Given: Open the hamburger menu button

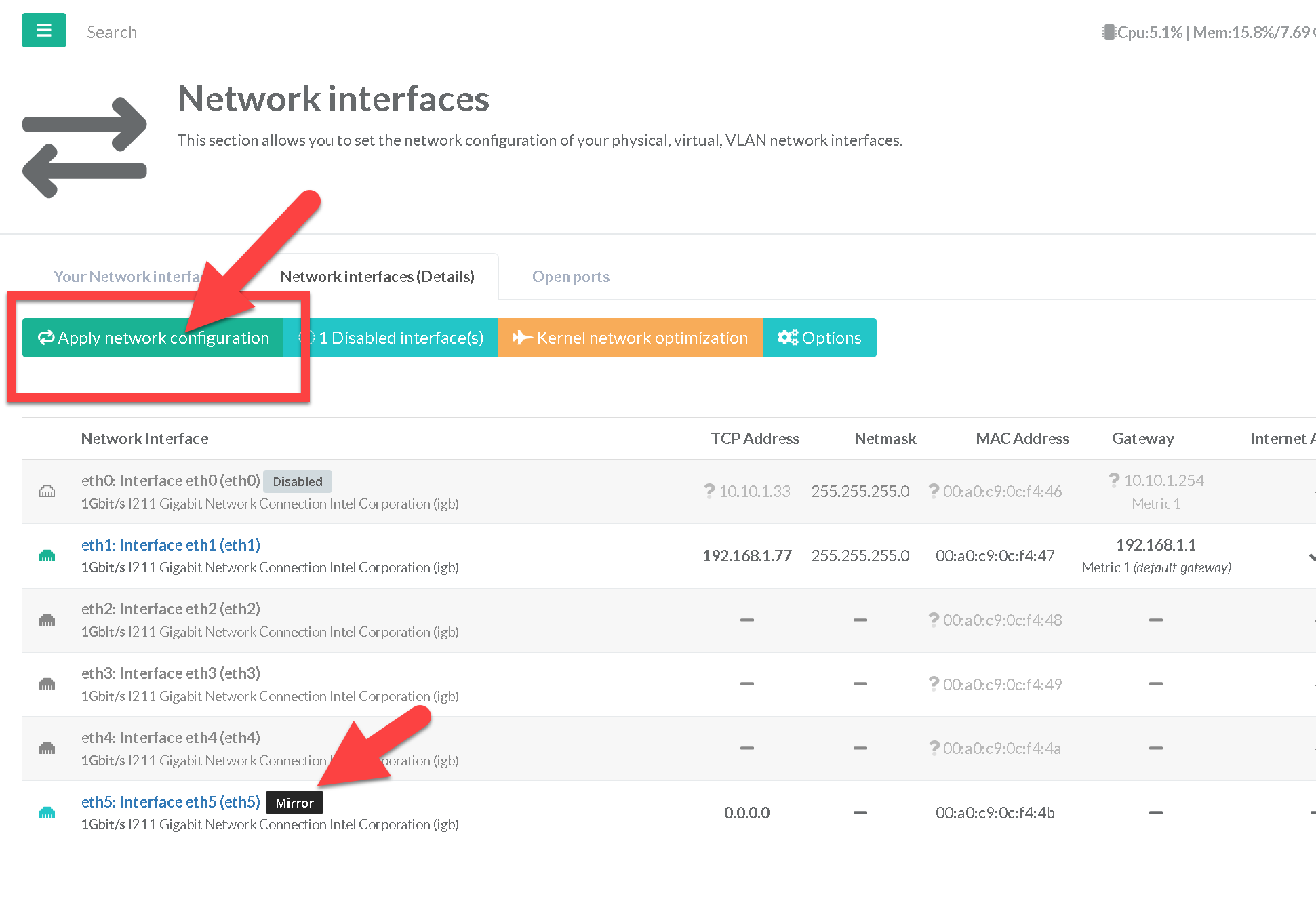Looking at the screenshot, I should (x=43, y=31).
